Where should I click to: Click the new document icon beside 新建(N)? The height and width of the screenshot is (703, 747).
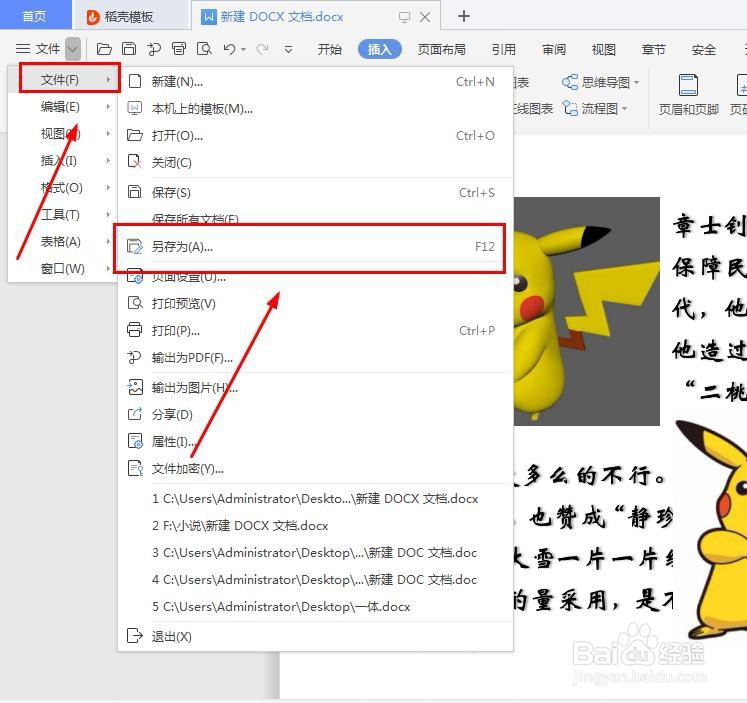(135, 81)
